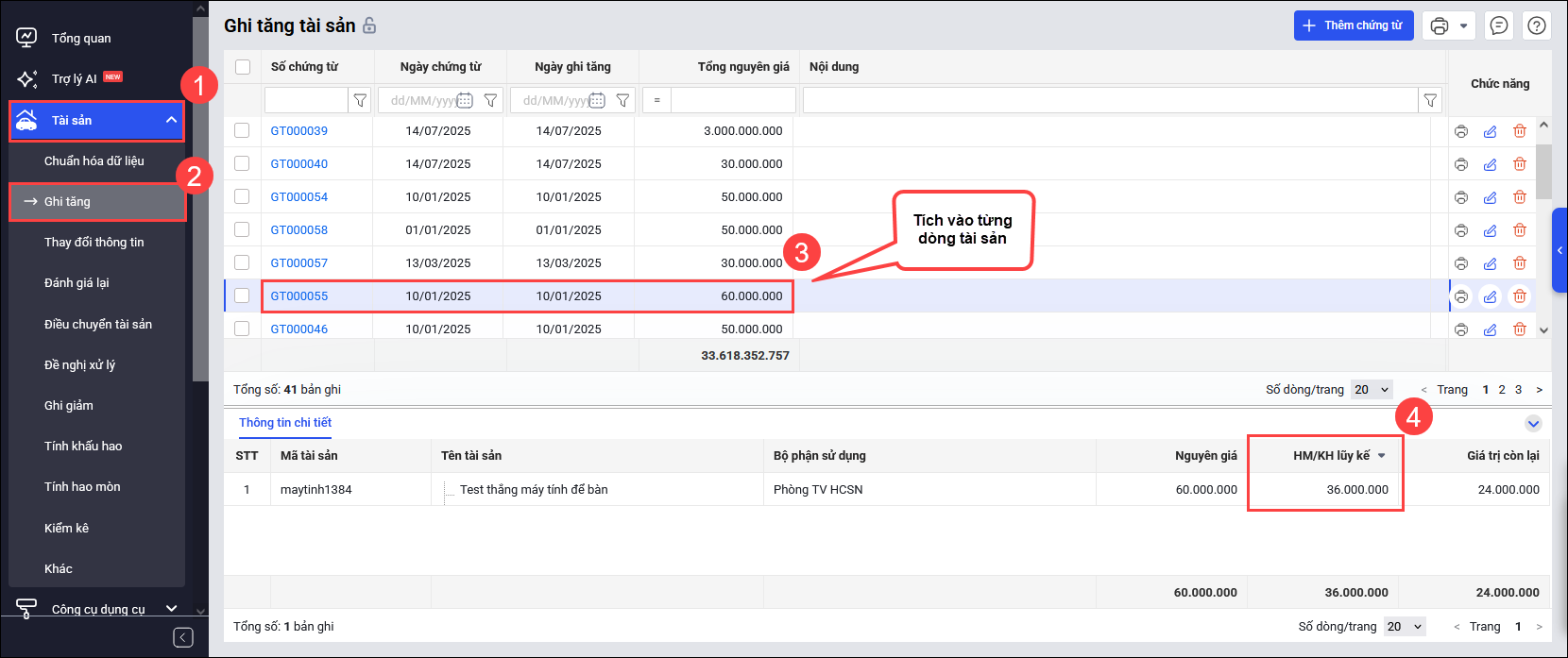Screen dimensions: 1568x658
Task: Tick the checkbox for row GT000054
Action: pos(243,196)
